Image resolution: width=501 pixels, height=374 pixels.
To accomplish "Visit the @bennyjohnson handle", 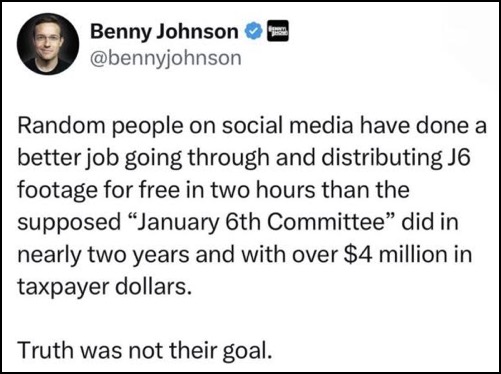I will click(x=166, y=58).
